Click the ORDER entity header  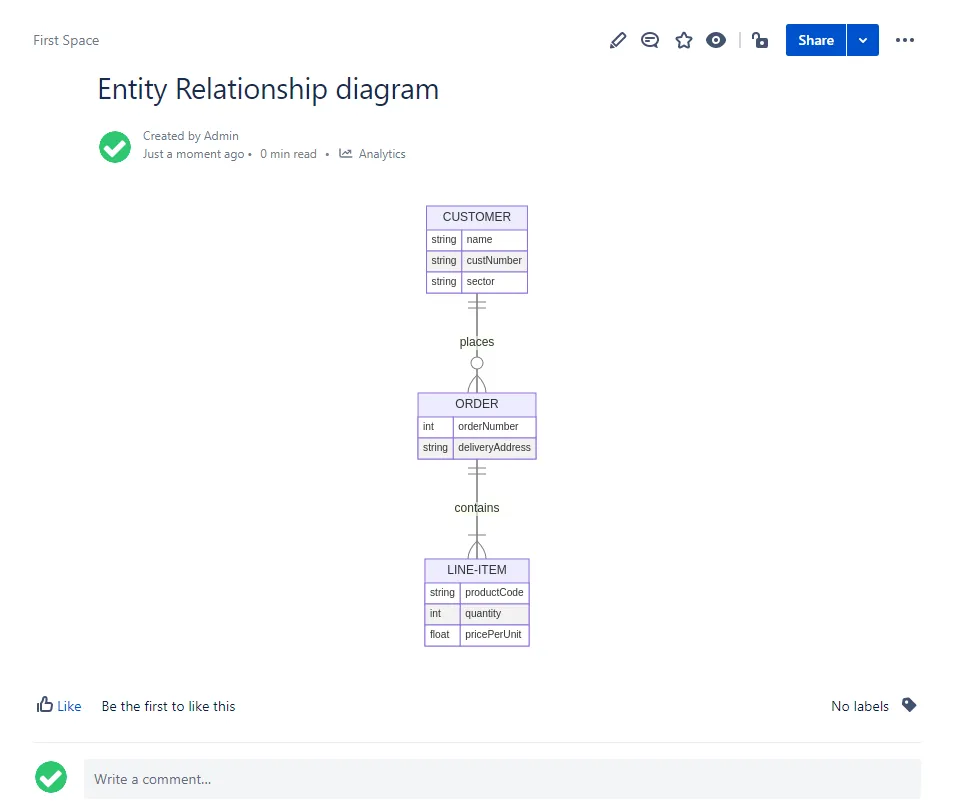click(477, 404)
